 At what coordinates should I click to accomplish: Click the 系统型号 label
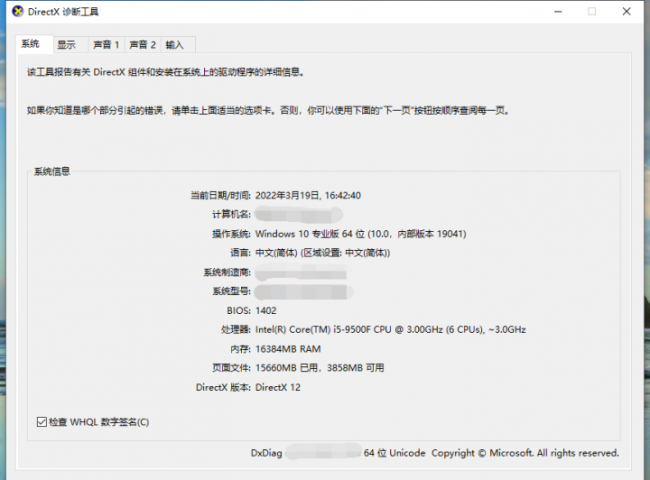click(x=231, y=291)
